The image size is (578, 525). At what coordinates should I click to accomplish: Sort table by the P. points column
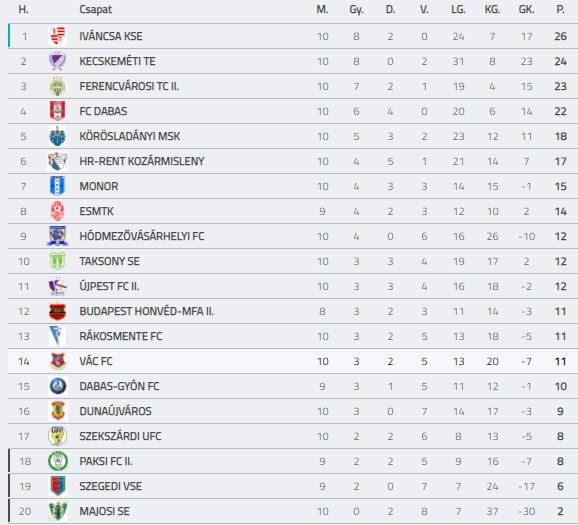pyautogui.click(x=560, y=10)
